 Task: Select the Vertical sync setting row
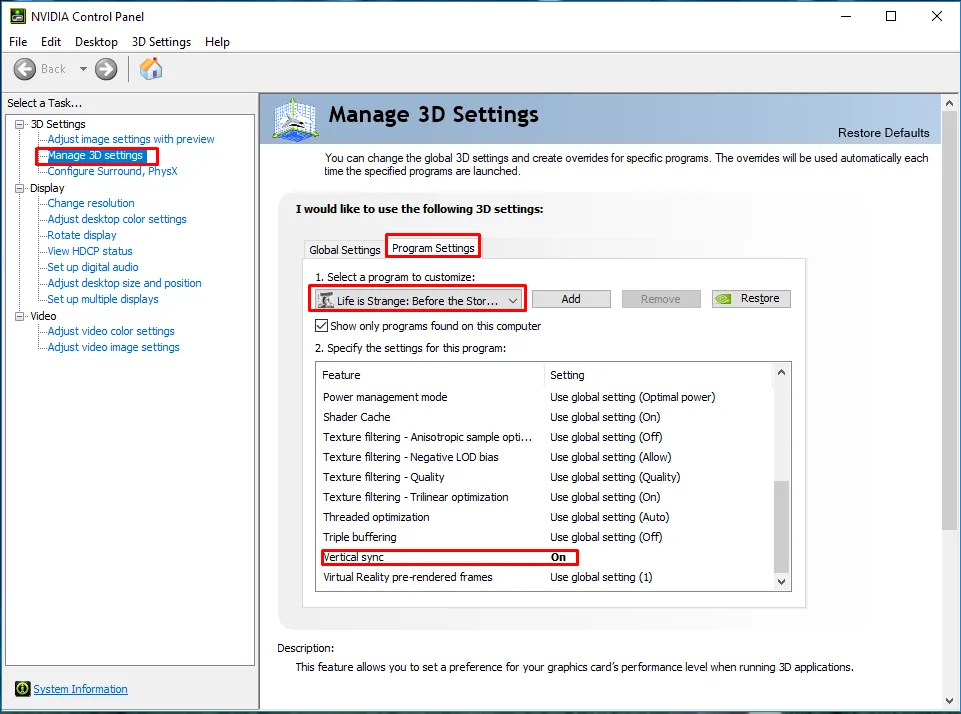[449, 557]
